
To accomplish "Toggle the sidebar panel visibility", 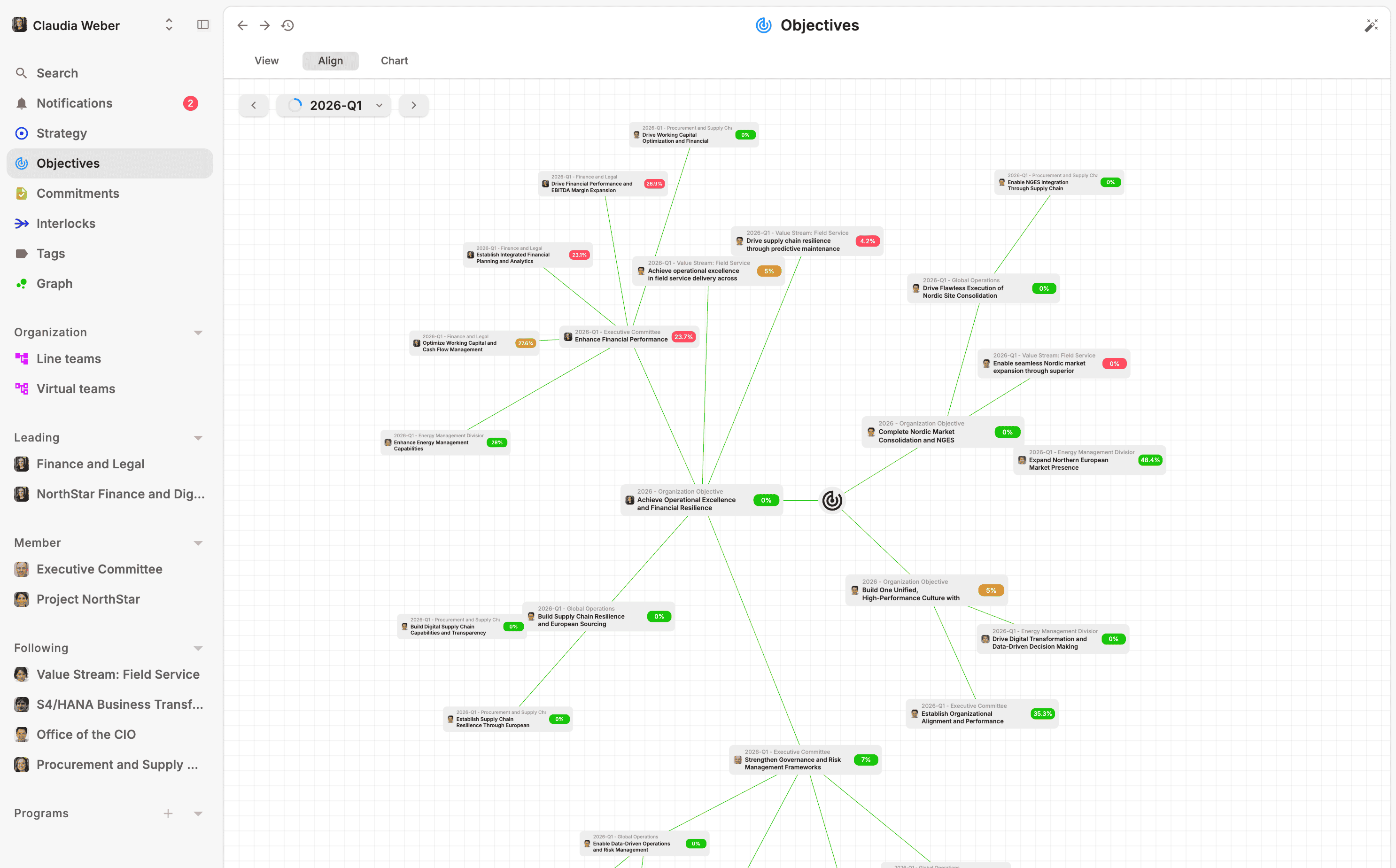I will [202, 25].
